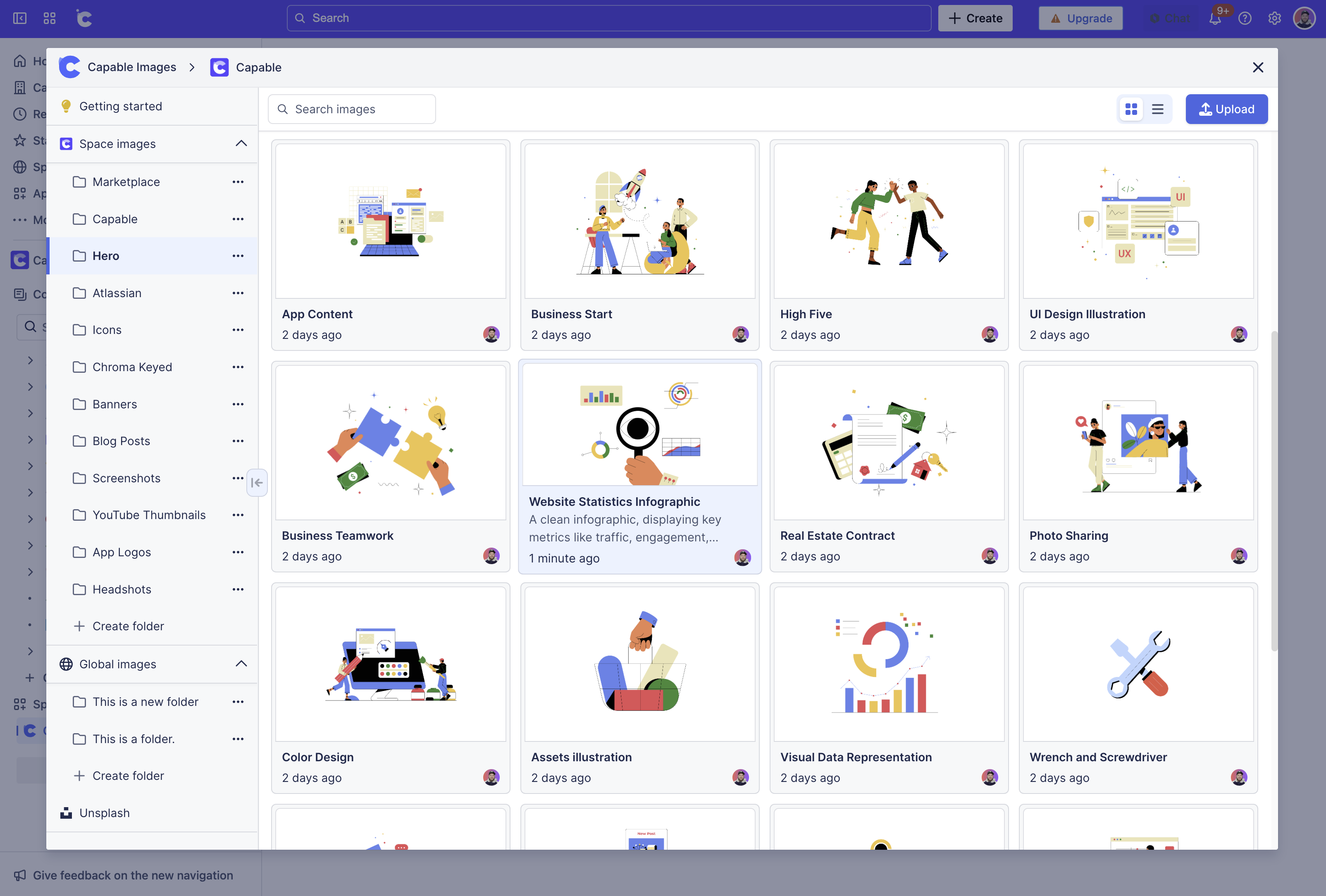Screen dimensions: 1326x896
Task: Switch to list view layout
Action: (x=1158, y=109)
